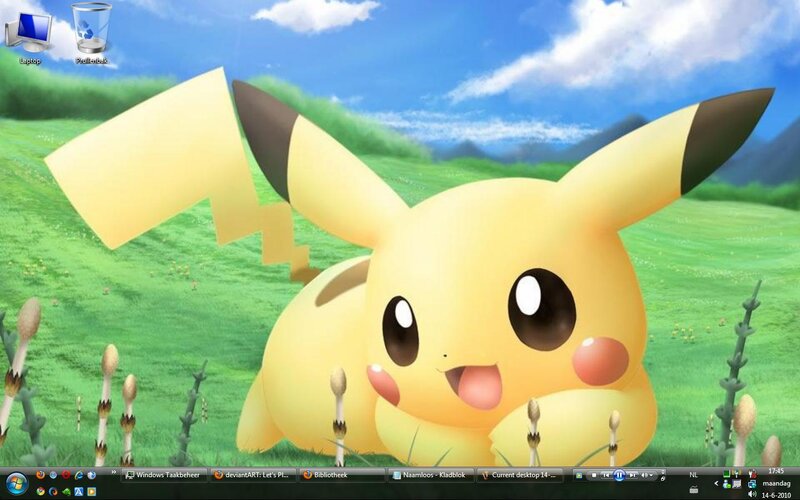Switch to deviantART Firefox taskbar button
This screenshot has height=500, width=800.
[x=253, y=475]
